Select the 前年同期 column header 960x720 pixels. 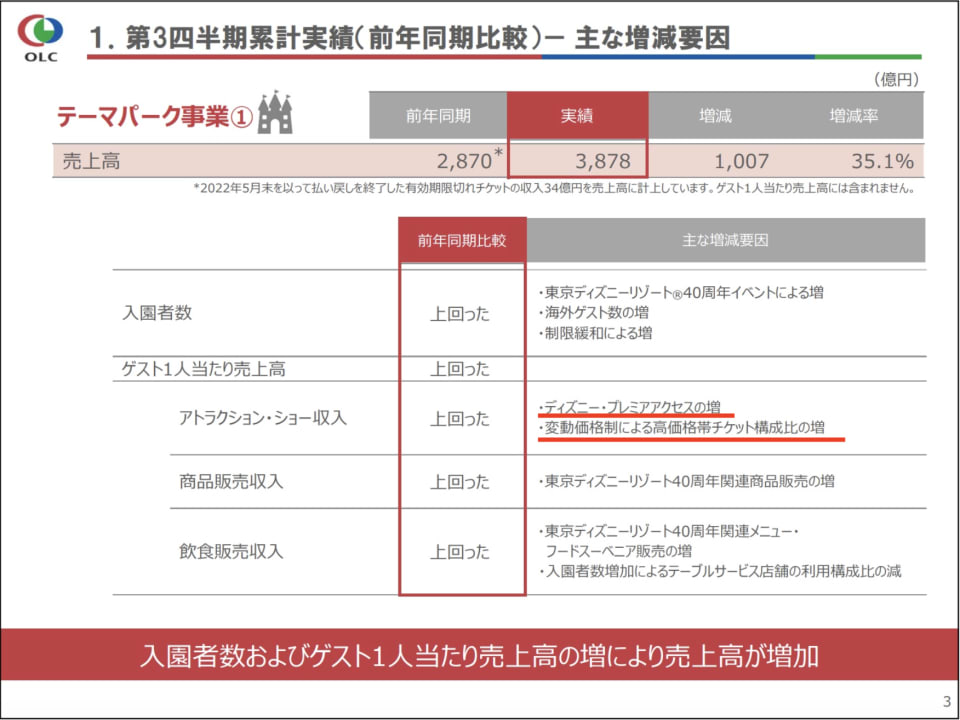438,115
